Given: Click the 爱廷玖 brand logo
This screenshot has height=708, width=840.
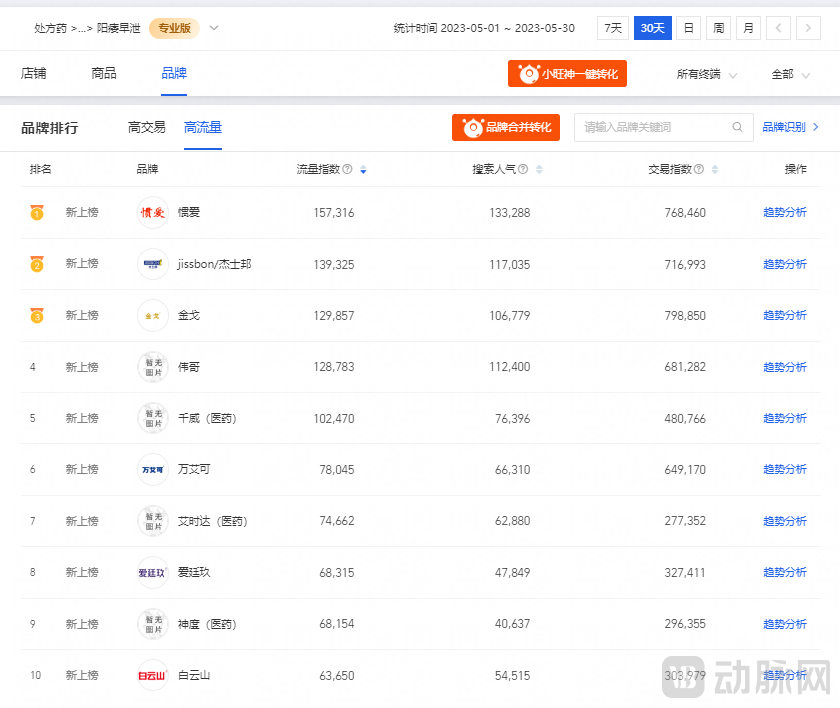Looking at the screenshot, I should pyautogui.click(x=153, y=573).
